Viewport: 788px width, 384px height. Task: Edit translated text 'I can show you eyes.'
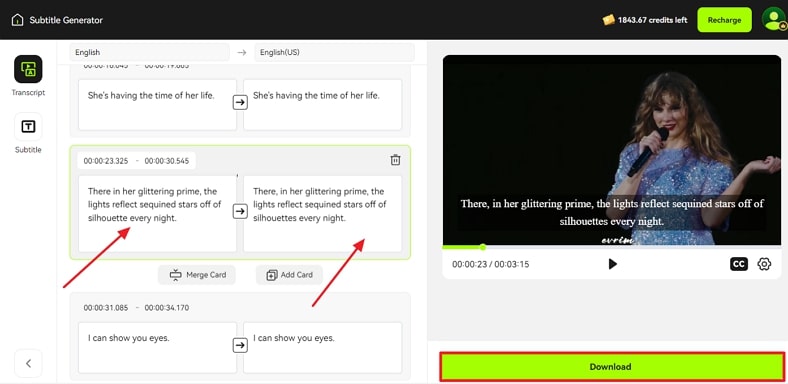tap(323, 348)
